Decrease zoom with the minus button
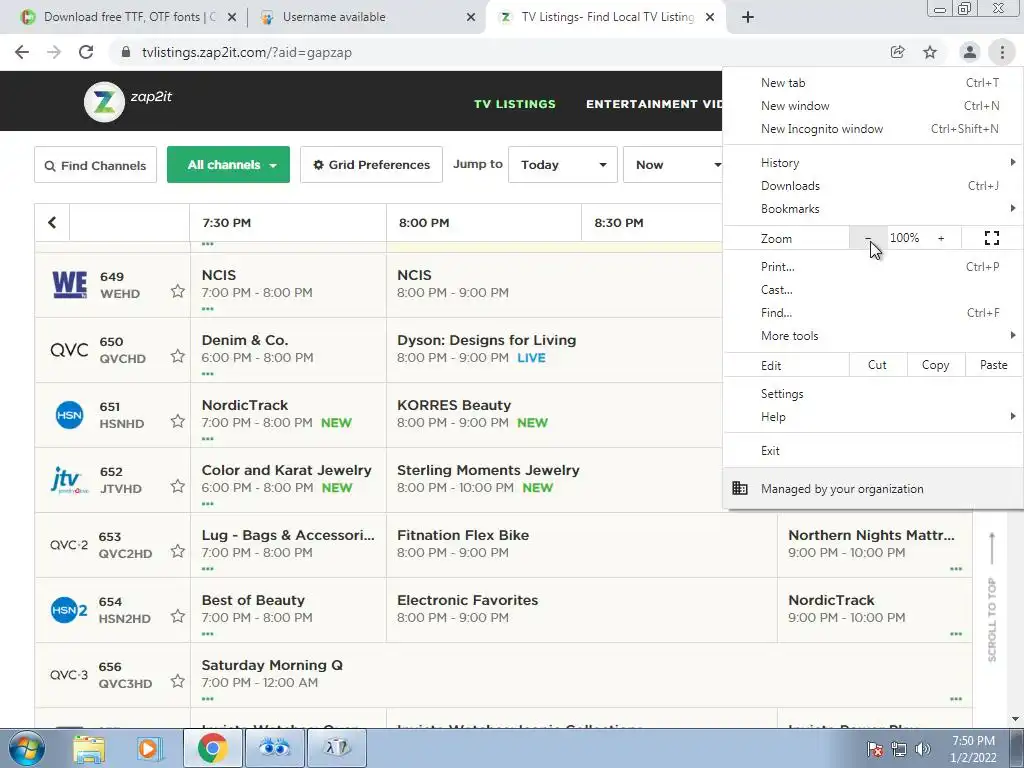The height and width of the screenshot is (768, 1024). (868, 238)
